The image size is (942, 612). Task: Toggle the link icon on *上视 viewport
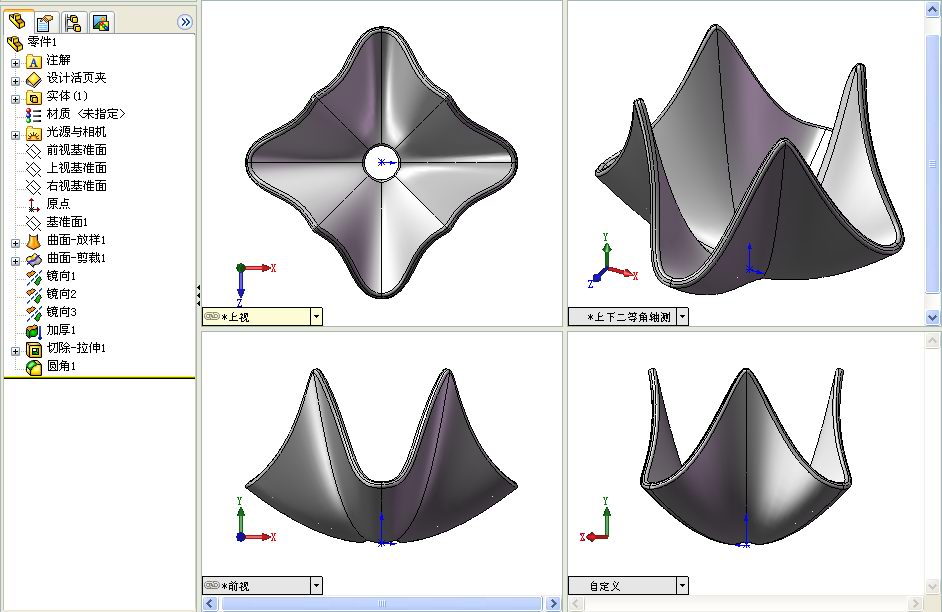click(212, 316)
